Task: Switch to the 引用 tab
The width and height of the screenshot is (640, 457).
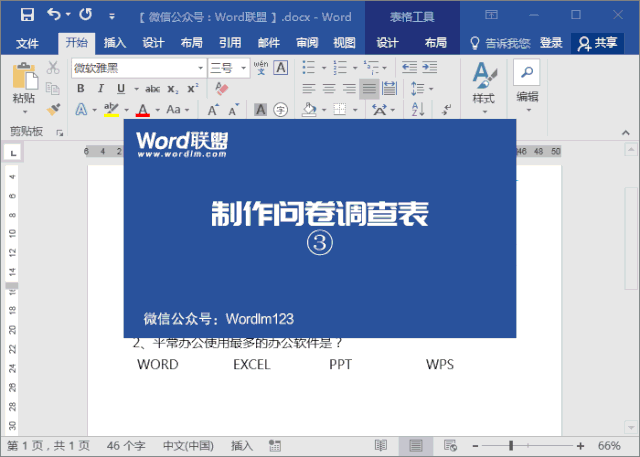Action: [x=230, y=43]
